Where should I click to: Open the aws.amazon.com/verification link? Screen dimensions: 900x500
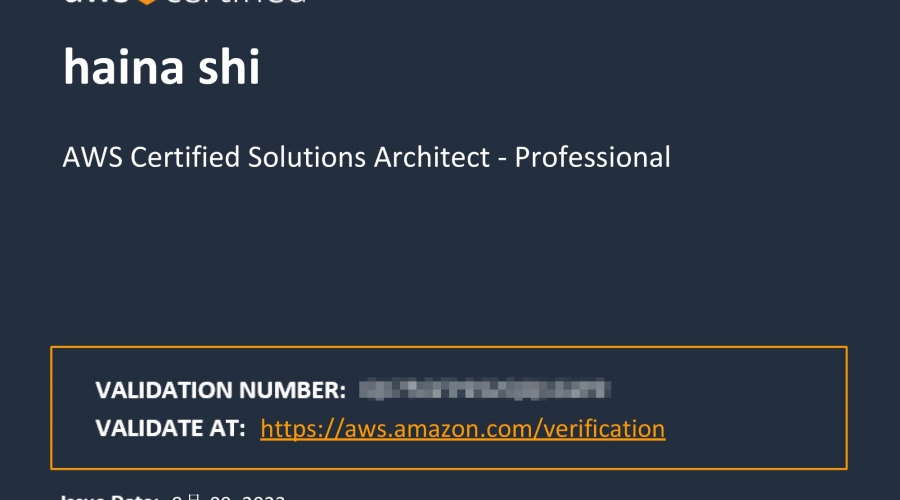tap(463, 429)
